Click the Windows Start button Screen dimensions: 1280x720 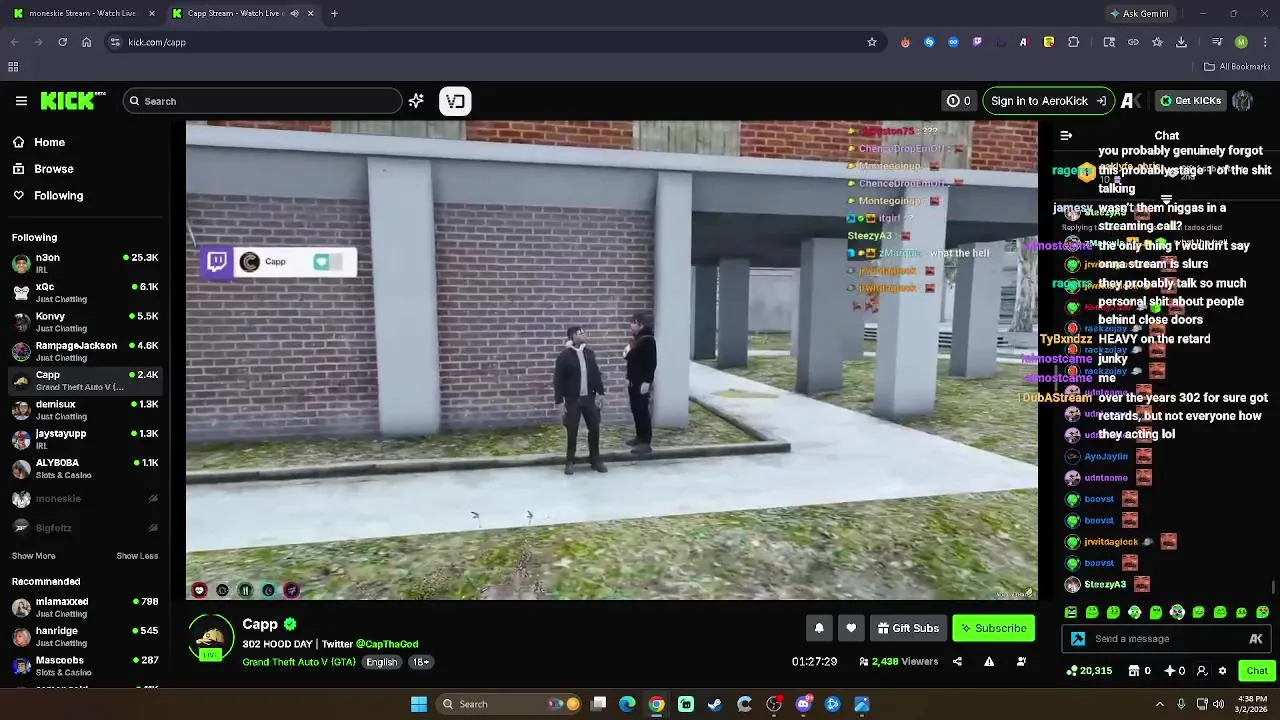coord(419,704)
